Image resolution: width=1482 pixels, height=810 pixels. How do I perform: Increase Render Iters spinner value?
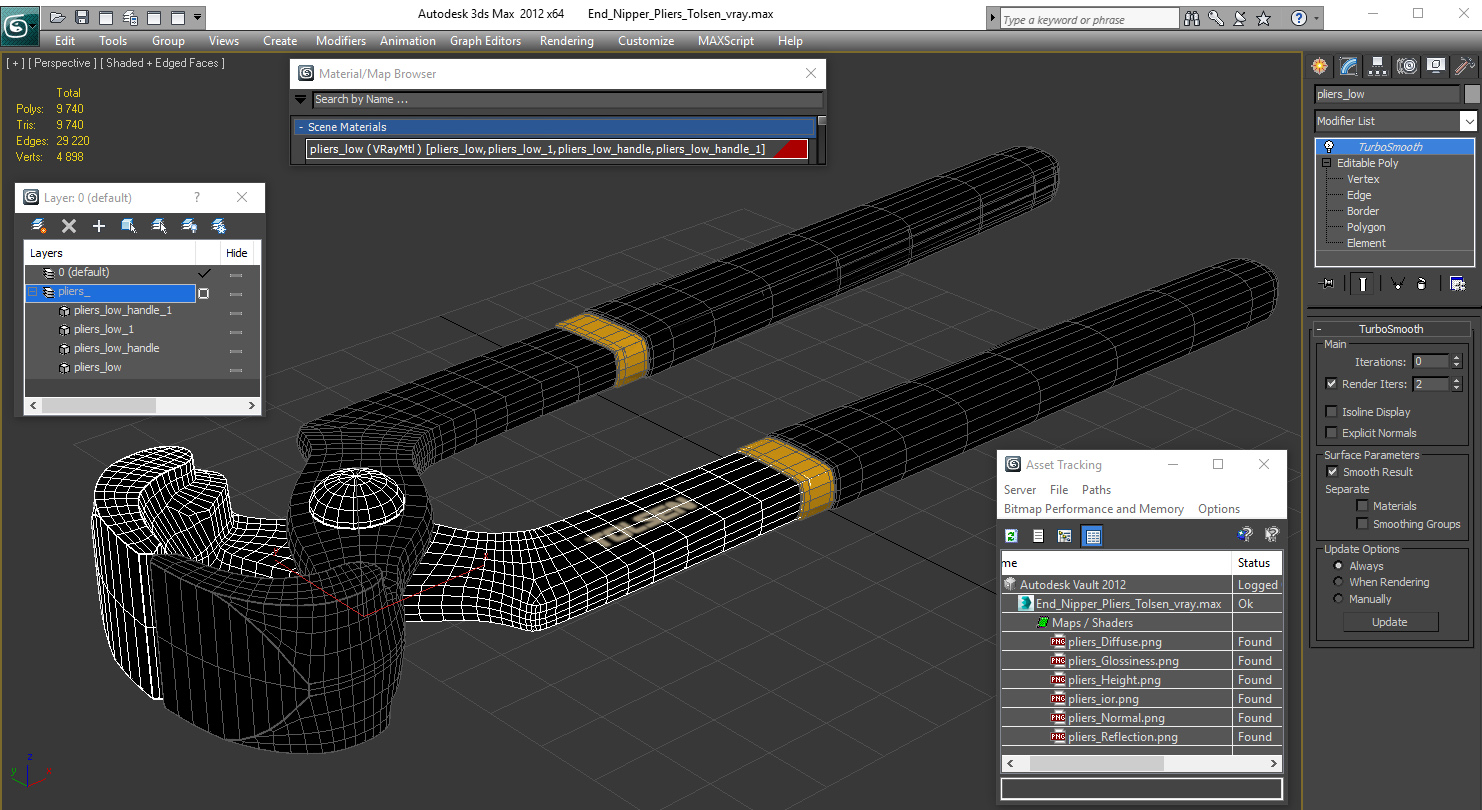click(1457, 380)
